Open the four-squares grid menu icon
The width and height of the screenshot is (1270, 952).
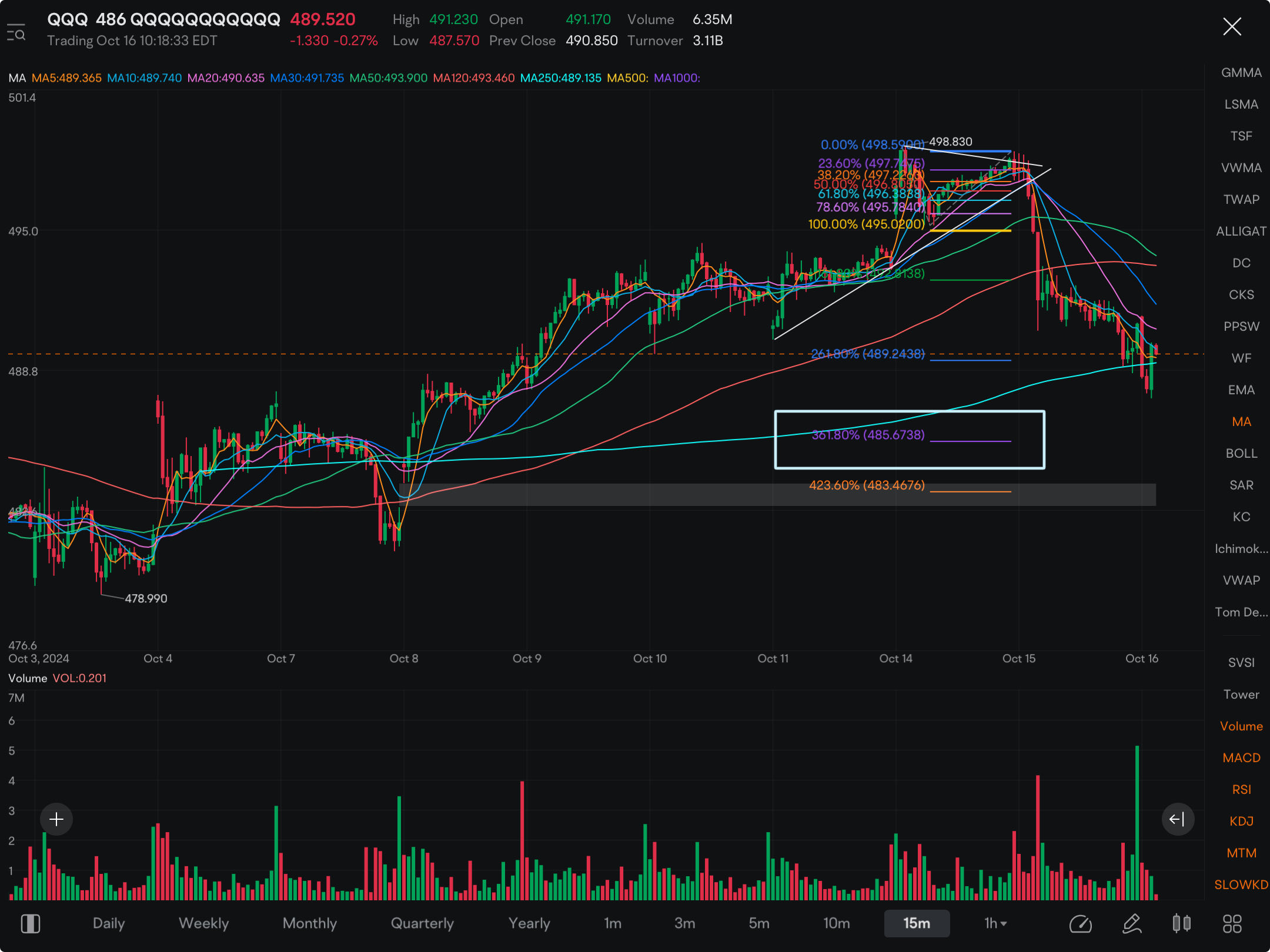(x=1232, y=924)
